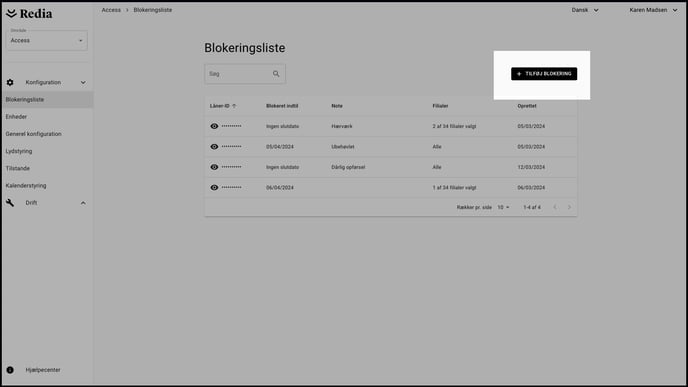Sort by Oprettet column header
Screen dimensions: 688x387
[527, 106]
